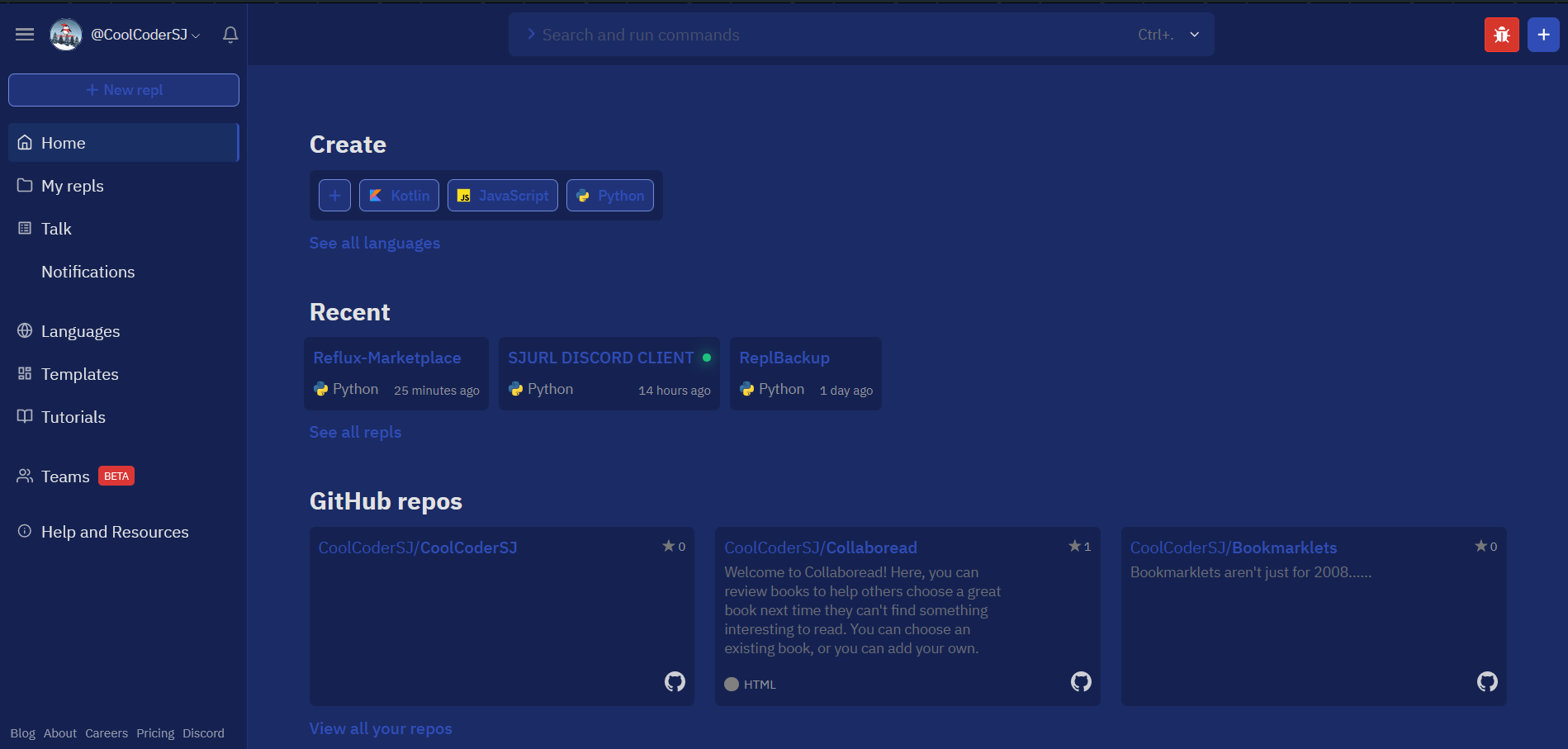This screenshot has width=1568, height=749.
Task: Click the Tutorials book icon
Action: coord(25,416)
